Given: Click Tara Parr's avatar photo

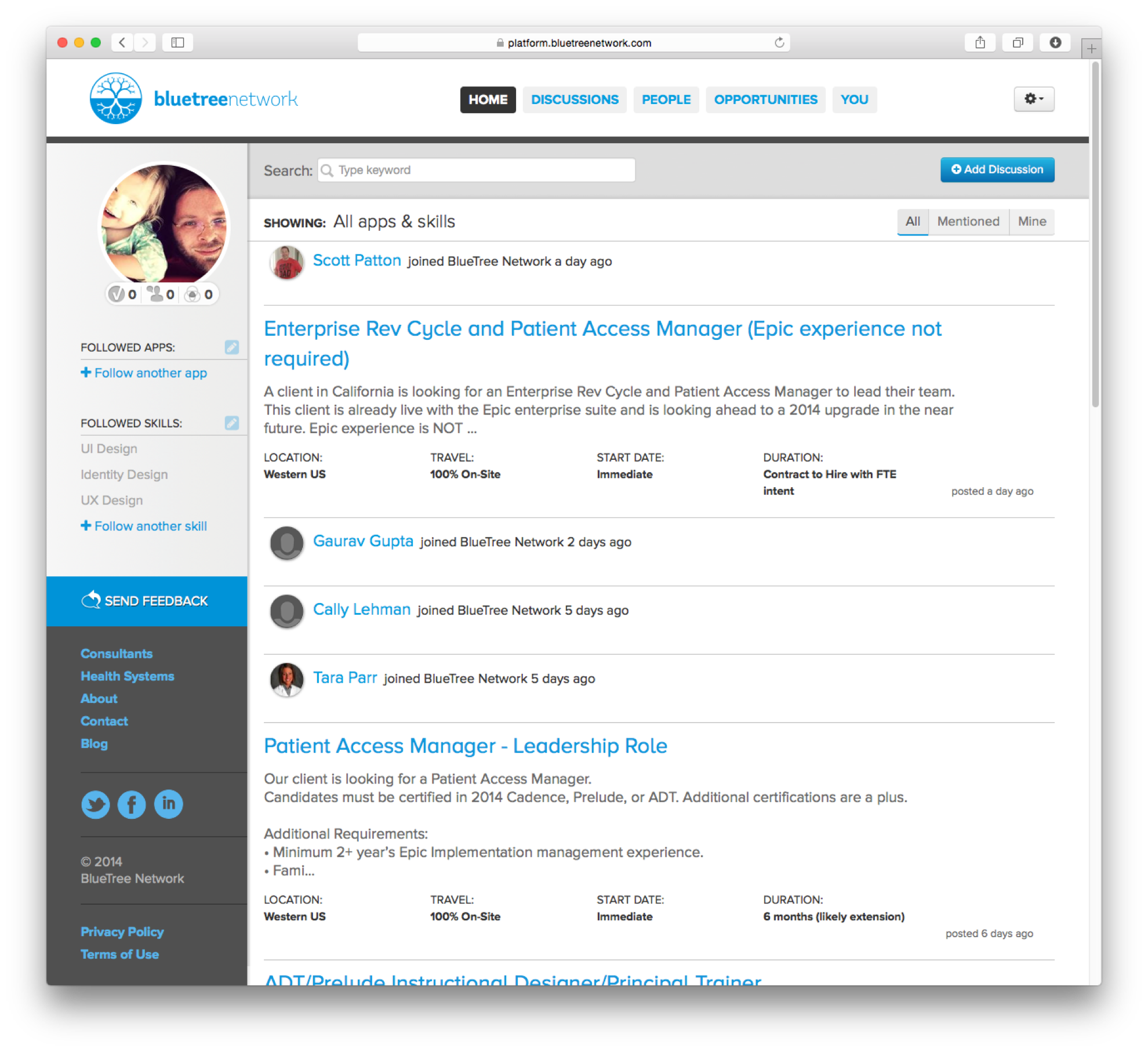Looking at the screenshot, I should (x=286, y=679).
